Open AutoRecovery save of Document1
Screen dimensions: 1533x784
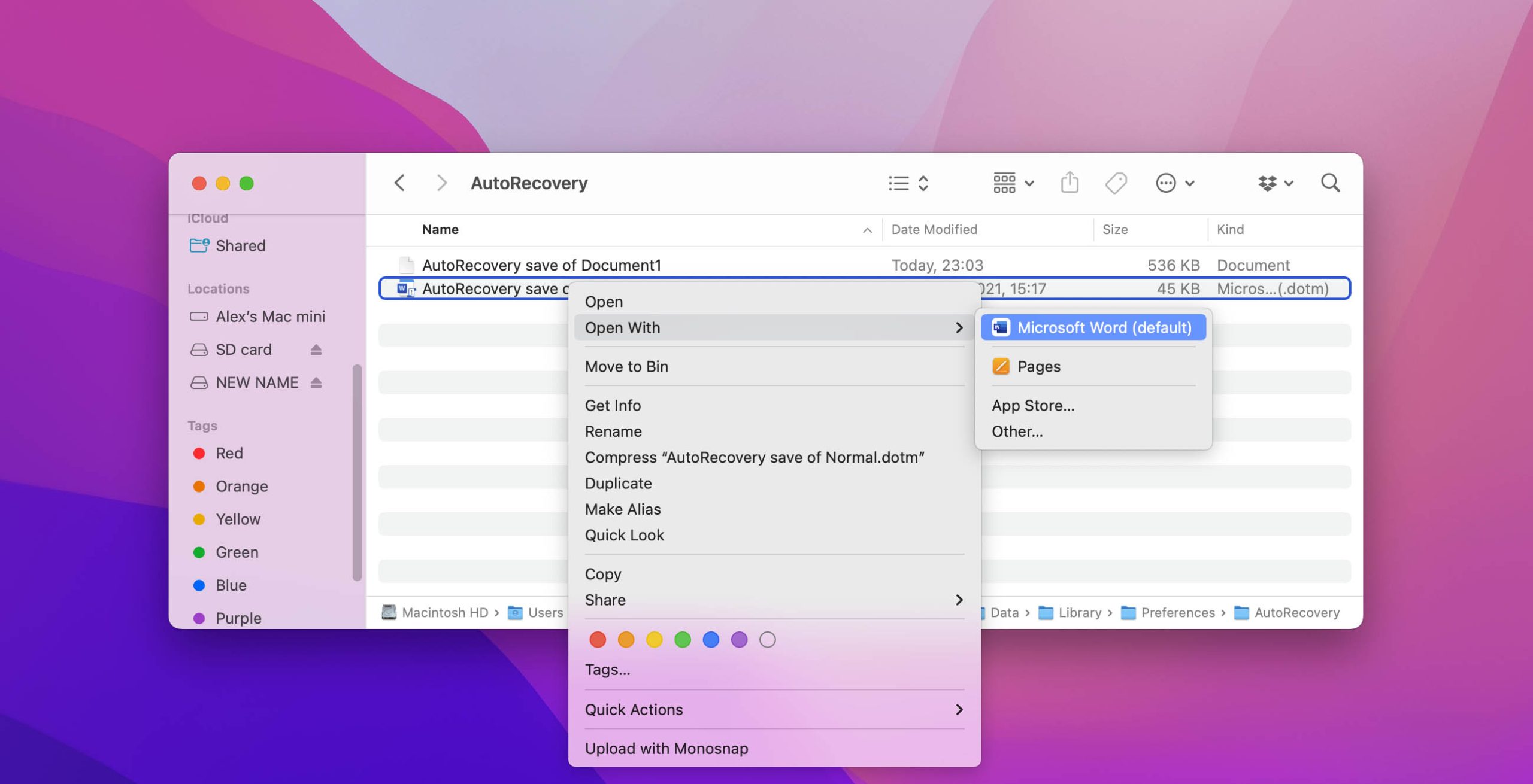(540, 264)
